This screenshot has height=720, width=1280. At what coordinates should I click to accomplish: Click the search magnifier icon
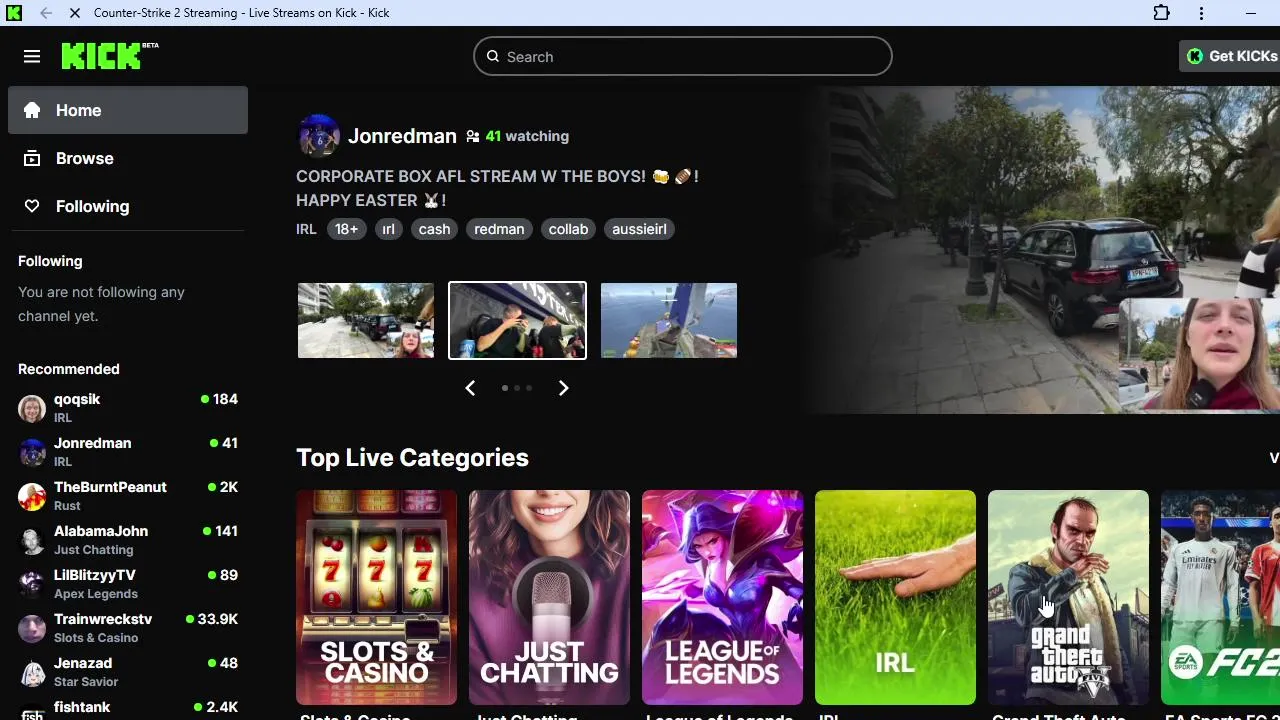click(x=493, y=57)
